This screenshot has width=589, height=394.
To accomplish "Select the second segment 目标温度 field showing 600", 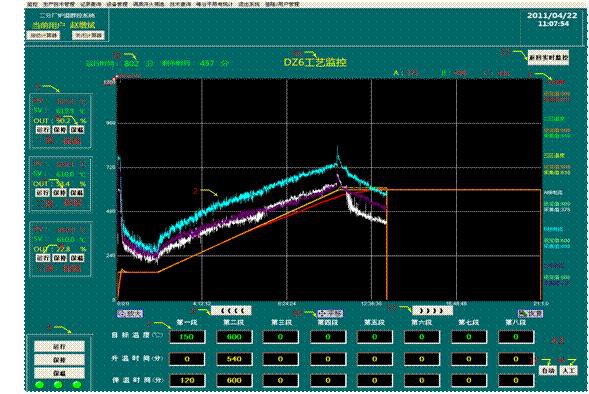I will click(234, 337).
